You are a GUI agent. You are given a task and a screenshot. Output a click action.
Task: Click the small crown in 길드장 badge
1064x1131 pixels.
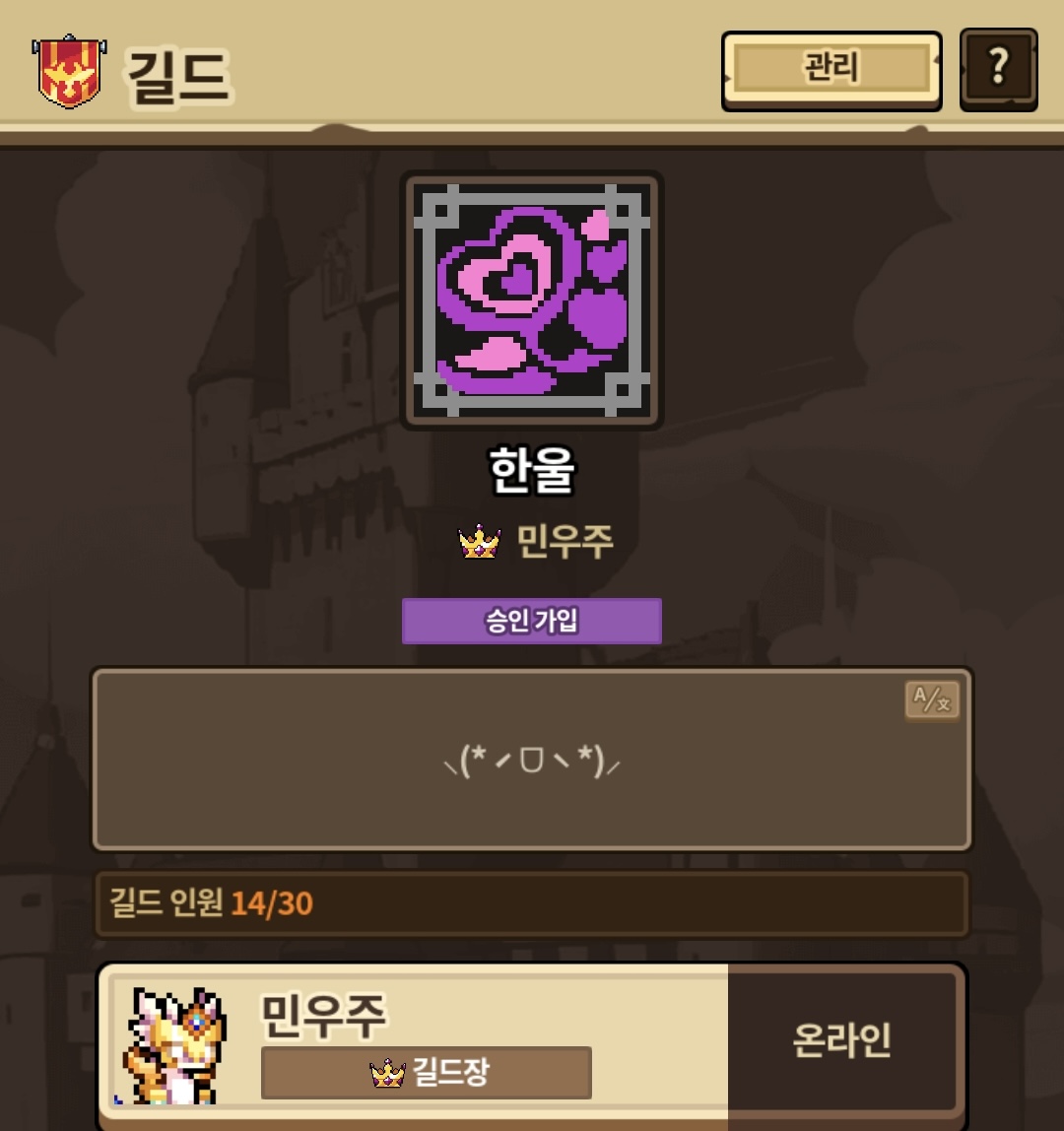tap(387, 1073)
